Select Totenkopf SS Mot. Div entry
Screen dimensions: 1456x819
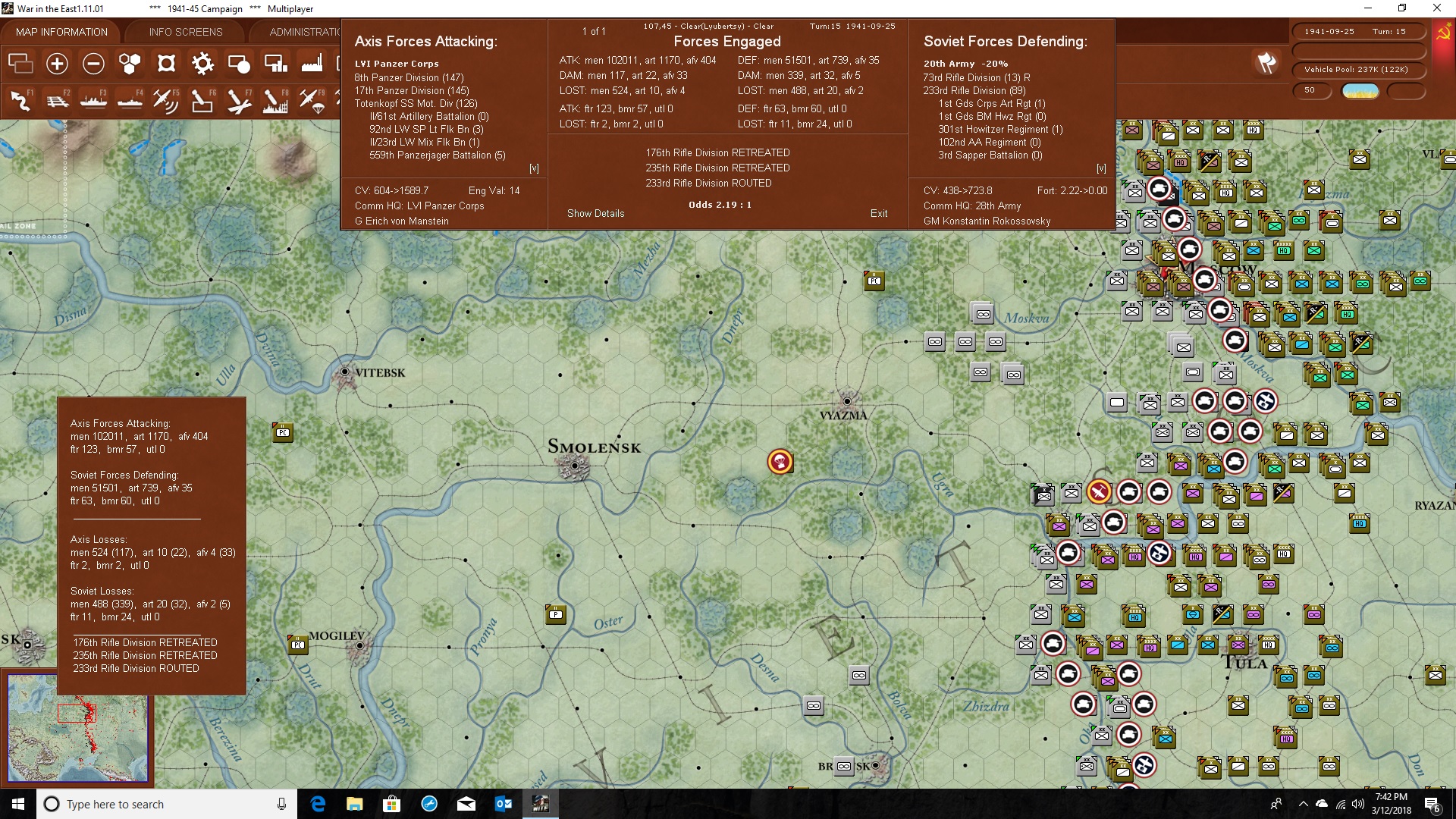click(416, 103)
